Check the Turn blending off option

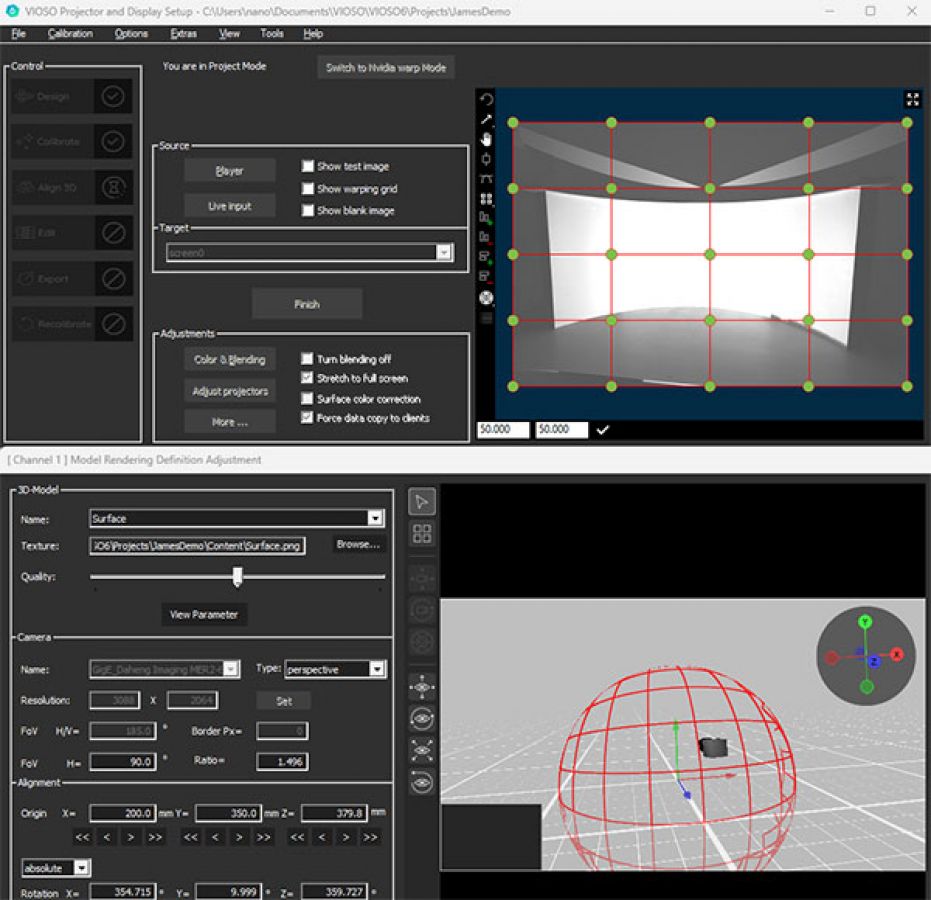pyautogui.click(x=308, y=359)
